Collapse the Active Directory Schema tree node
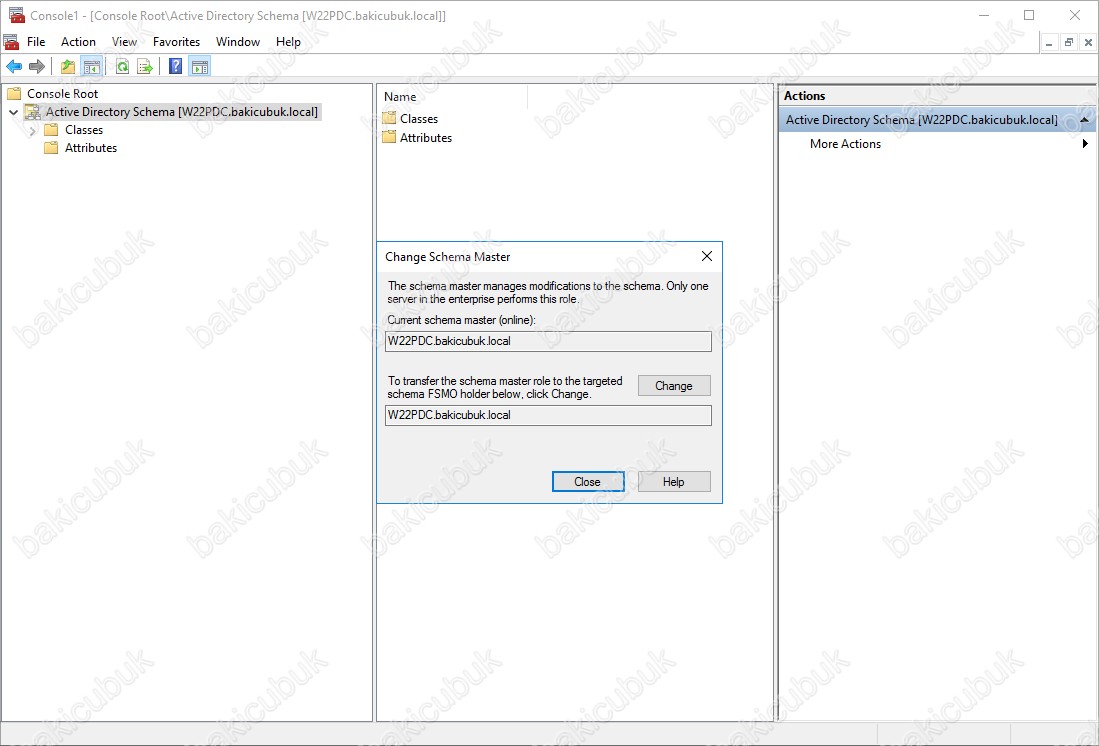The width and height of the screenshot is (1099, 746). pos(13,112)
